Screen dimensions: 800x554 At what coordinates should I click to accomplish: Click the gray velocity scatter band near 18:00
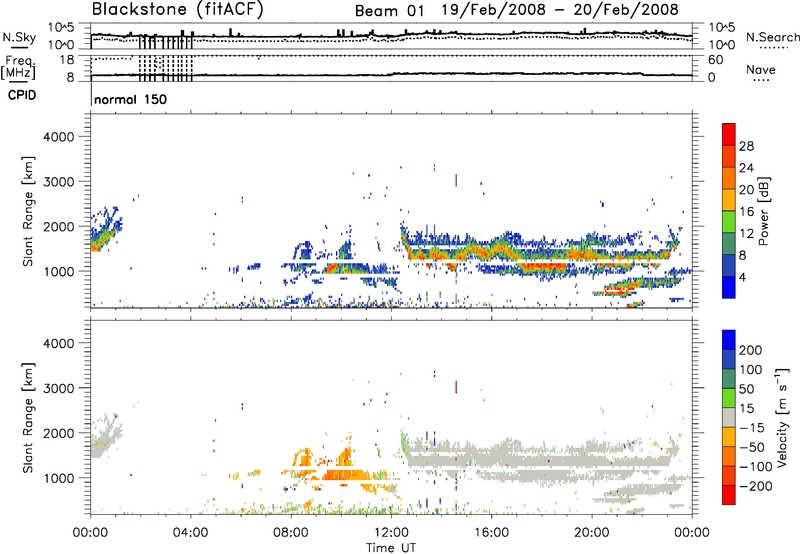pos(541,461)
